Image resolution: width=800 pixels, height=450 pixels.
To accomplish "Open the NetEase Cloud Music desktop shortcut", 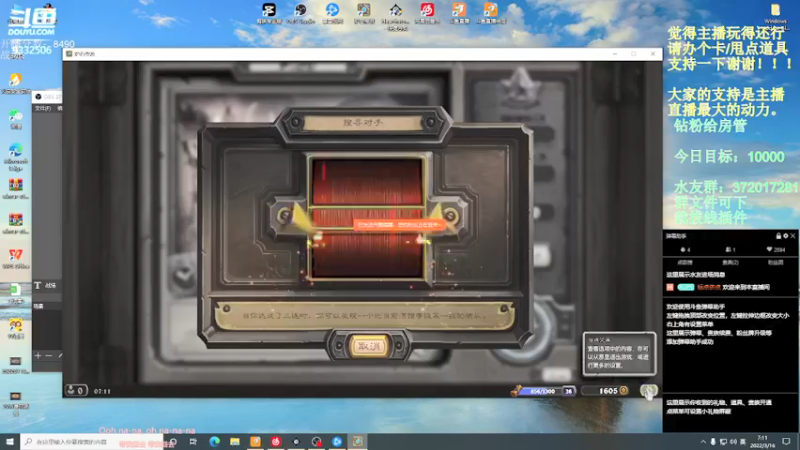I will pos(427,10).
